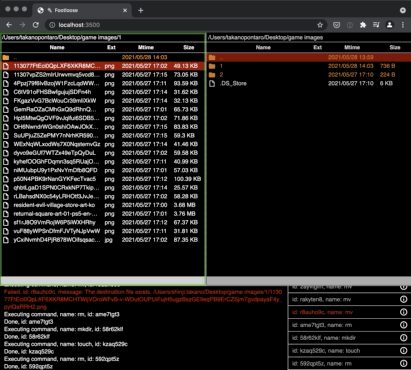Sort right pane by Name column
The width and height of the screenshot is (411, 370).
point(263,47)
